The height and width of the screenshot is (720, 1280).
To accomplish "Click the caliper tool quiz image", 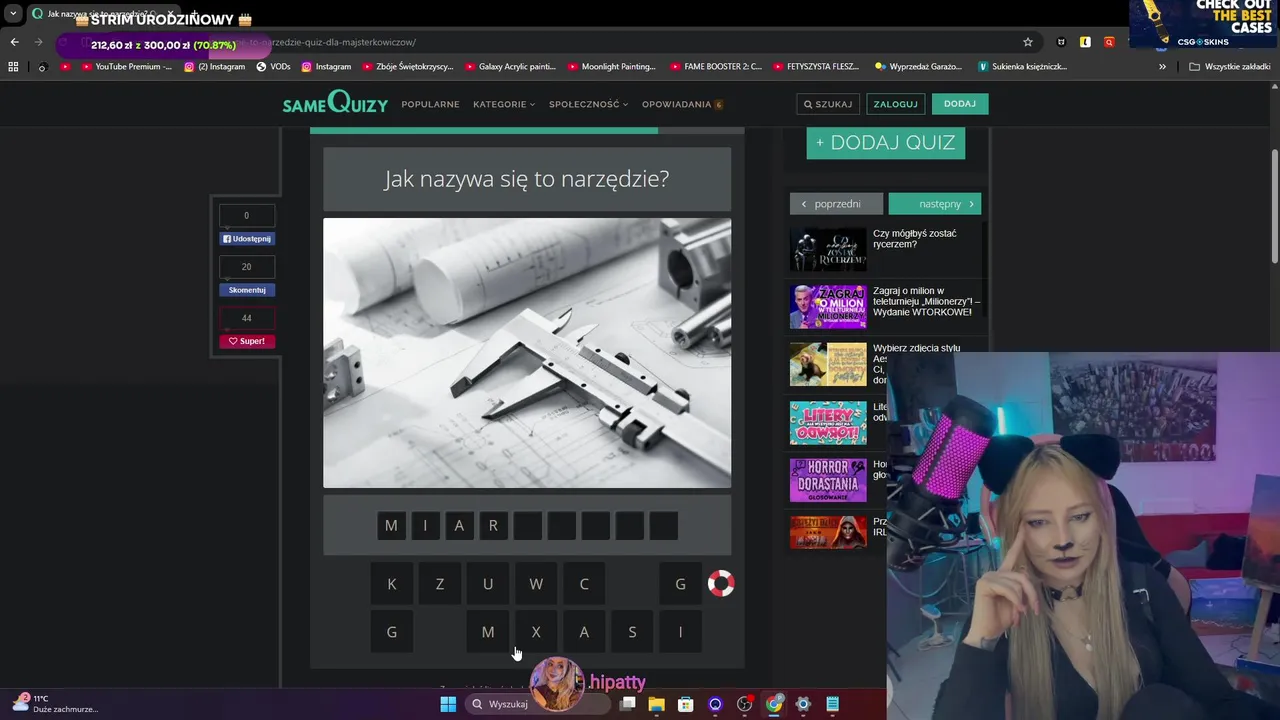I will point(527,353).
